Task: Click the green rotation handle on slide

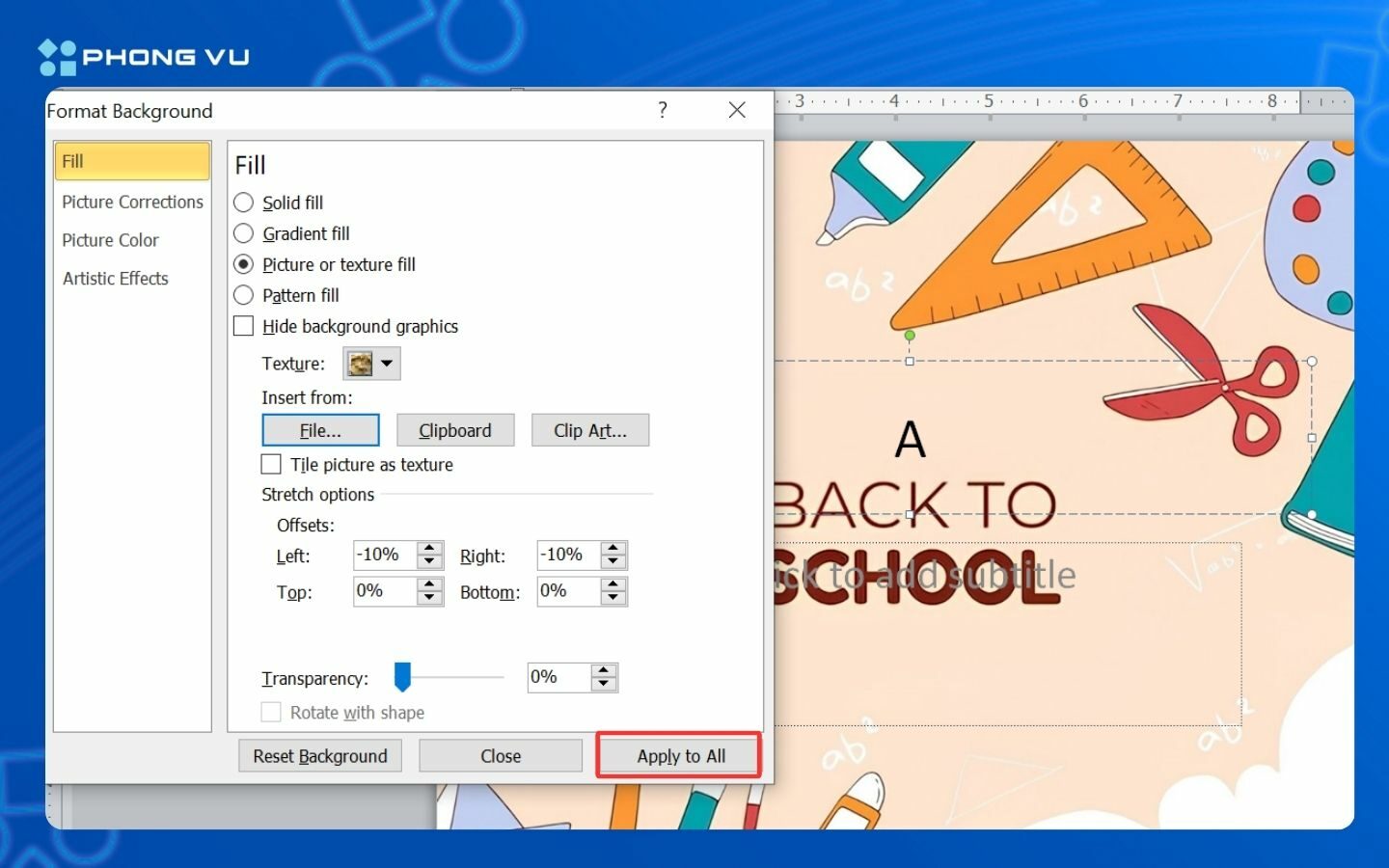Action: point(910,336)
